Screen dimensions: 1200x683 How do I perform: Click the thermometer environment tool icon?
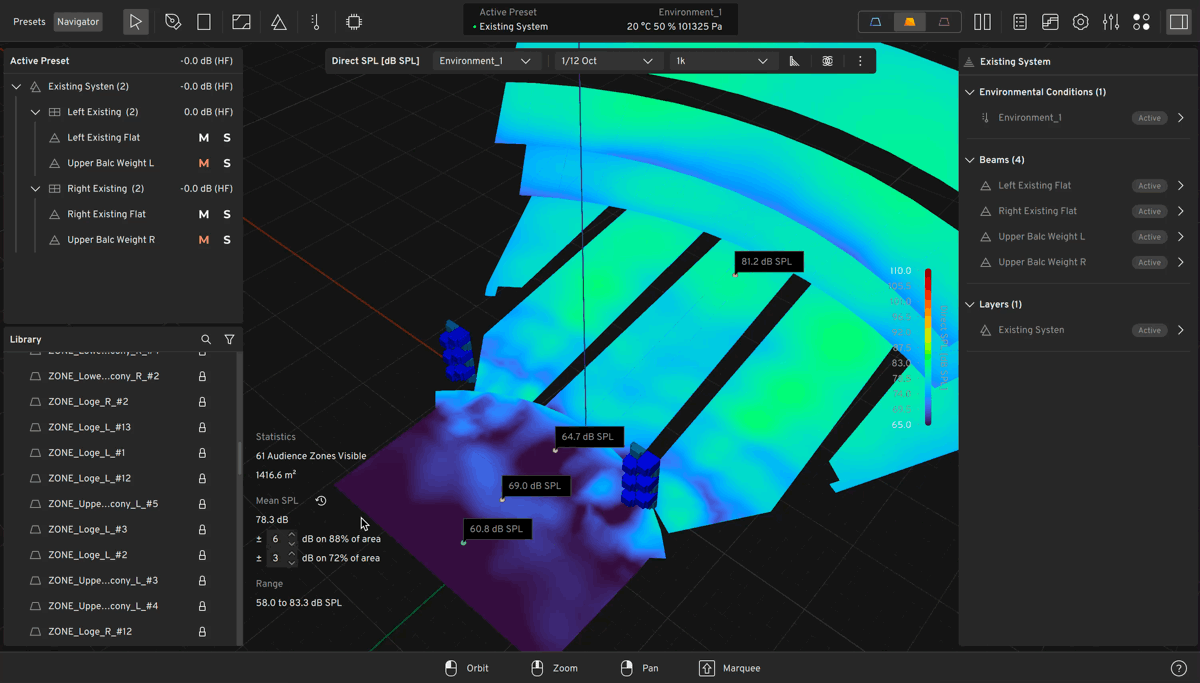315,22
